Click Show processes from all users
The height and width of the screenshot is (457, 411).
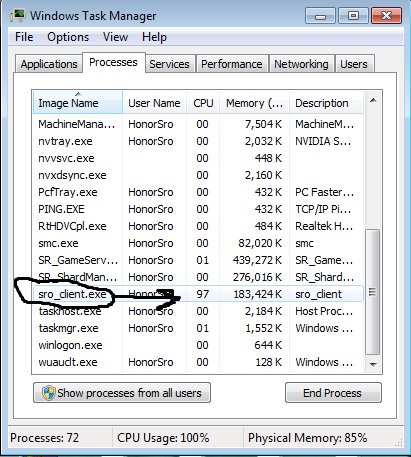(x=122, y=393)
